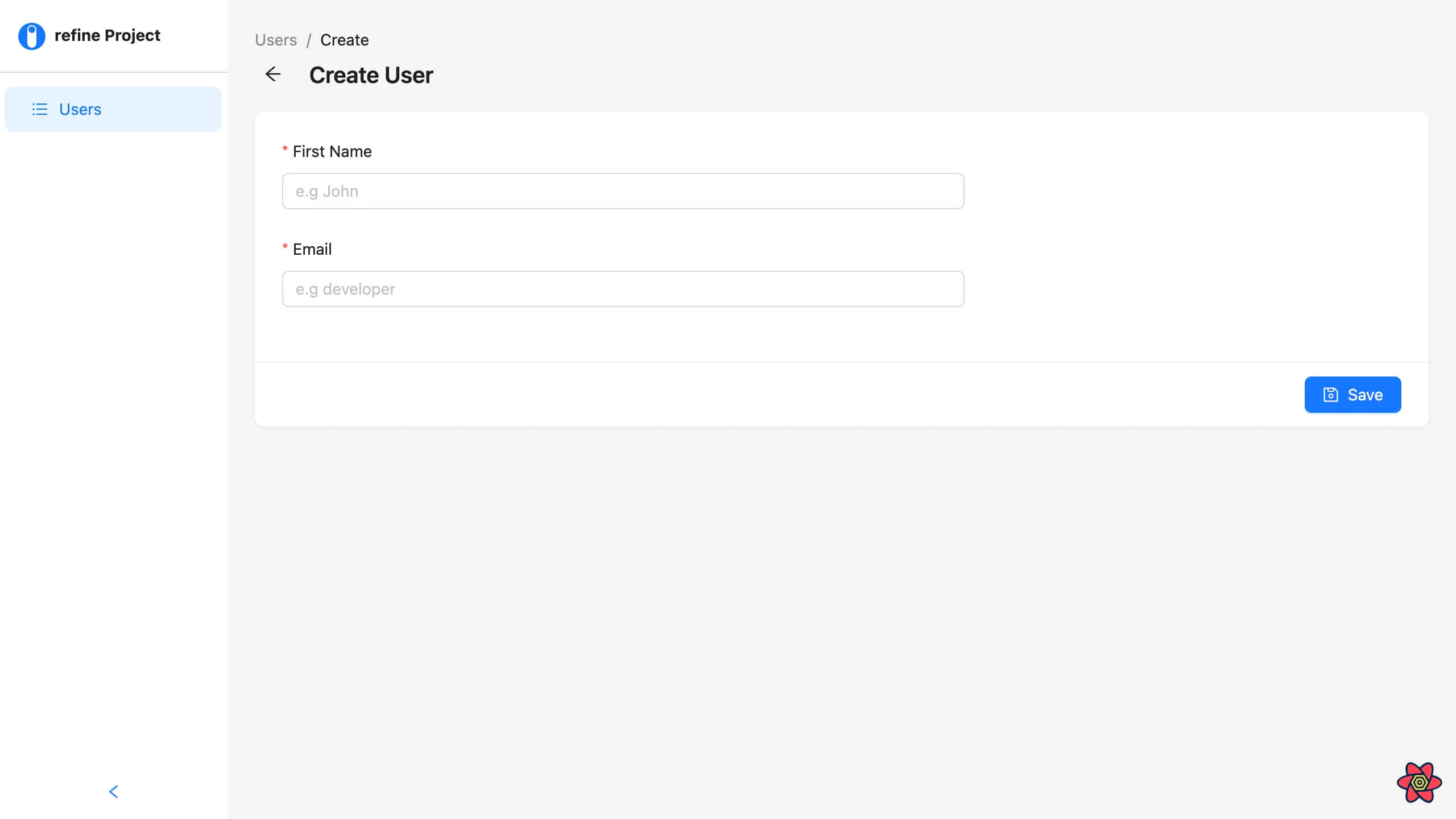Image resolution: width=1456 pixels, height=819 pixels.
Task: Click the Create User page heading
Action: (371, 75)
